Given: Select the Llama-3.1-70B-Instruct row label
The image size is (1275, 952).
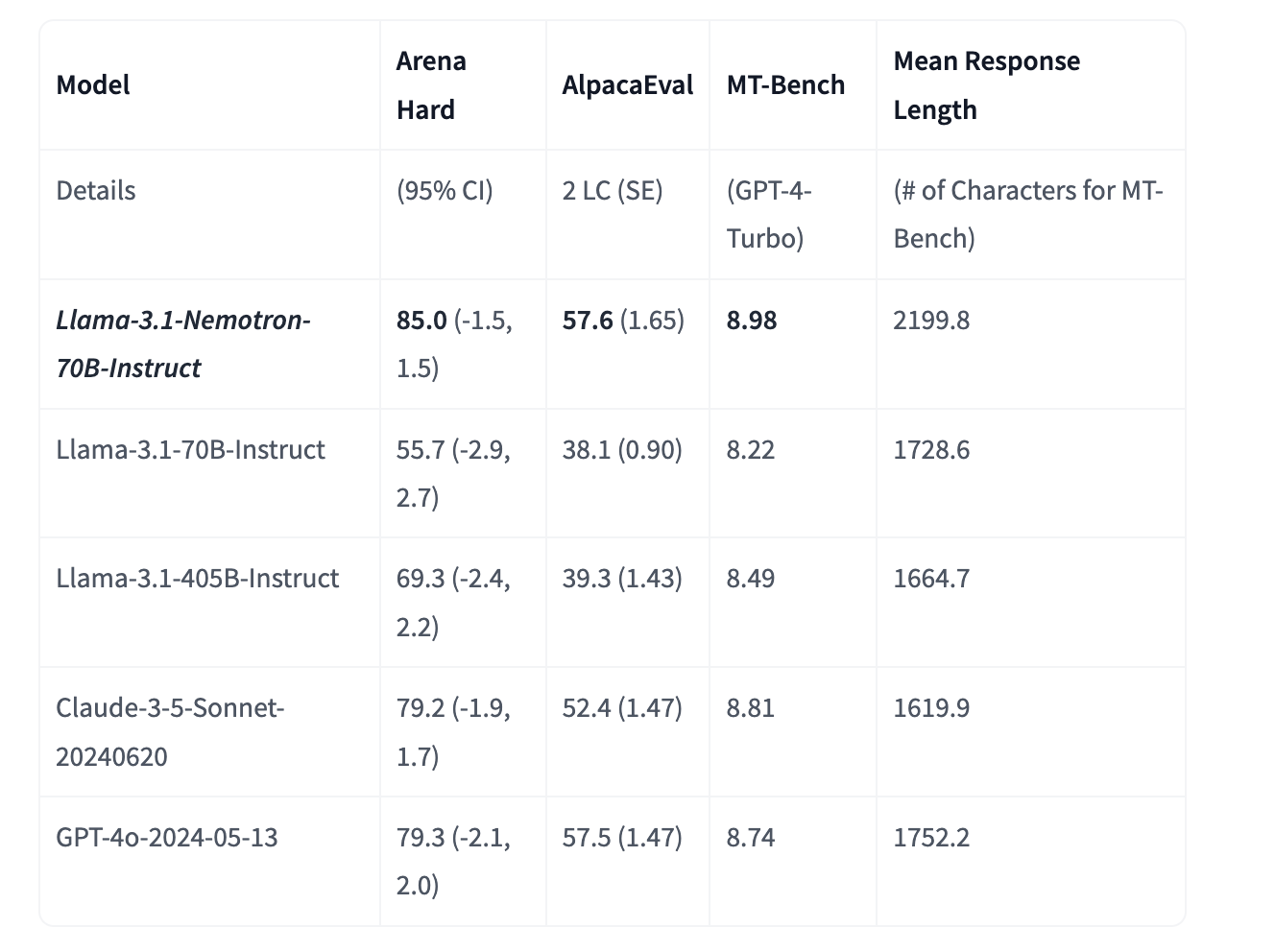Looking at the screenshot, I should (190, 450).
